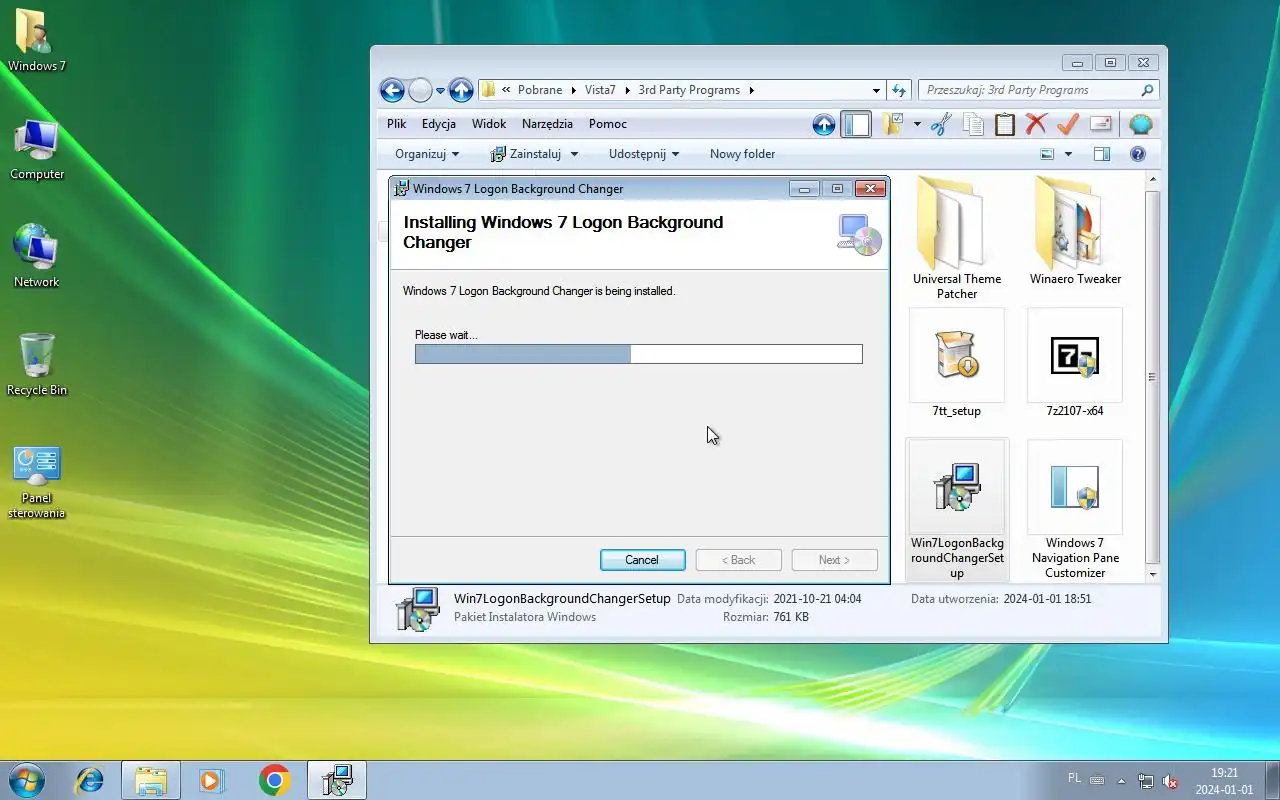
Task: Open Windows Media Player from taskbar
Action: tap(212, 780)
